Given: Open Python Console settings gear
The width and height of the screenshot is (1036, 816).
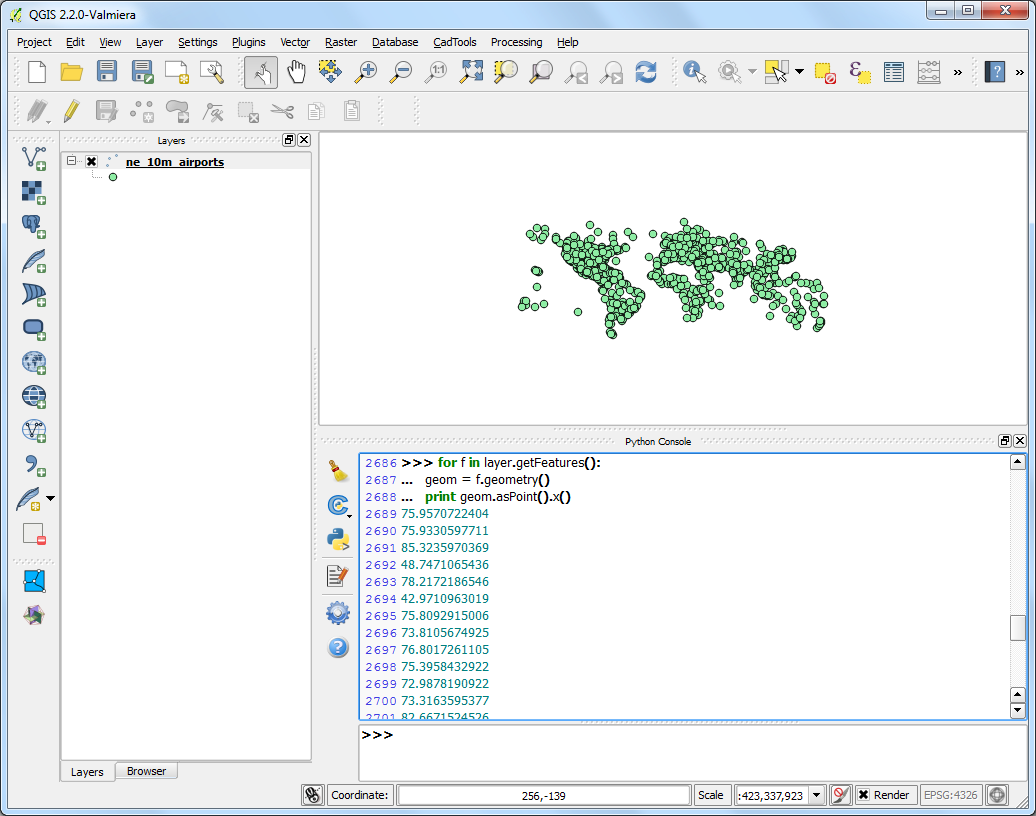Looking at the screenshot, I should [x=338, y=613].
